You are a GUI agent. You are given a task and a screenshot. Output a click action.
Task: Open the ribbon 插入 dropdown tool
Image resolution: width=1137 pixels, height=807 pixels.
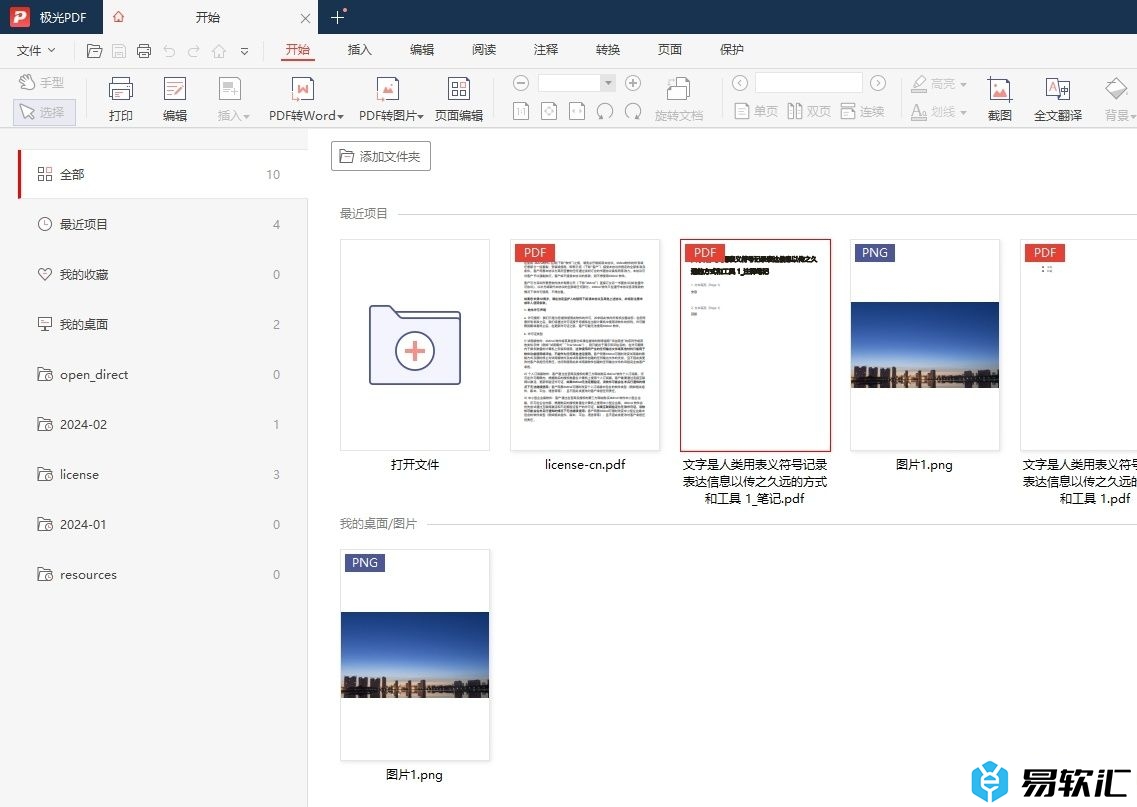pos(233,99)
